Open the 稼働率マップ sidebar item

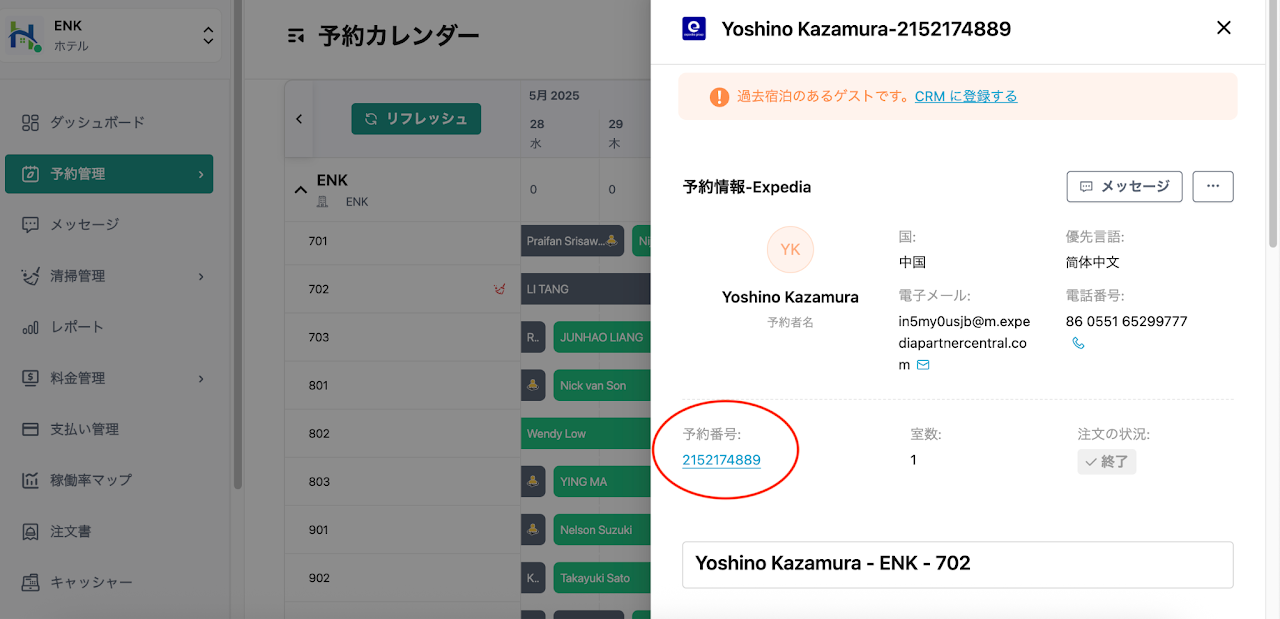point(90,480)
